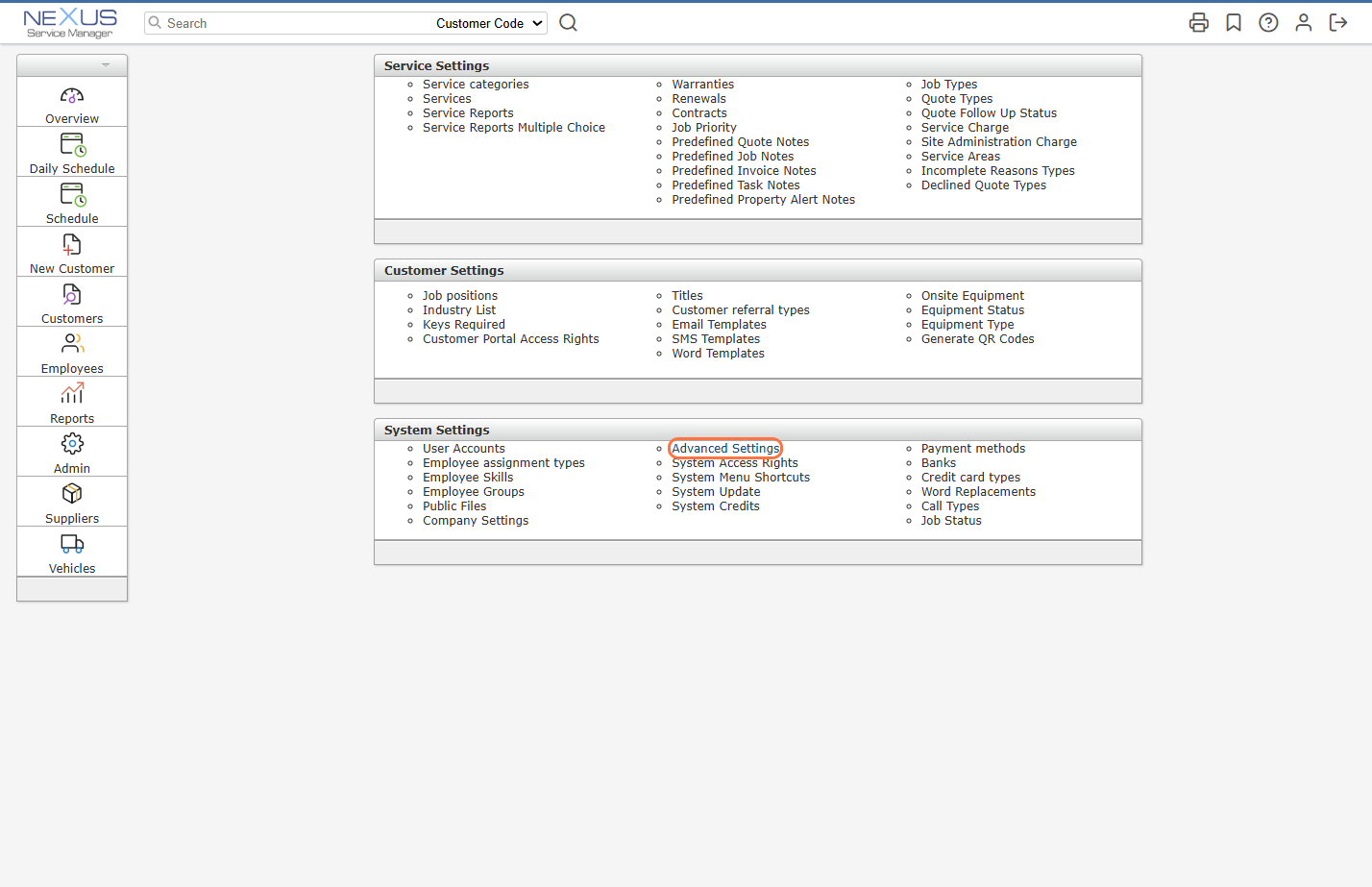Open User Accounts link
The width and height of the screenshot is (1372, 887).
coord(464,449)
